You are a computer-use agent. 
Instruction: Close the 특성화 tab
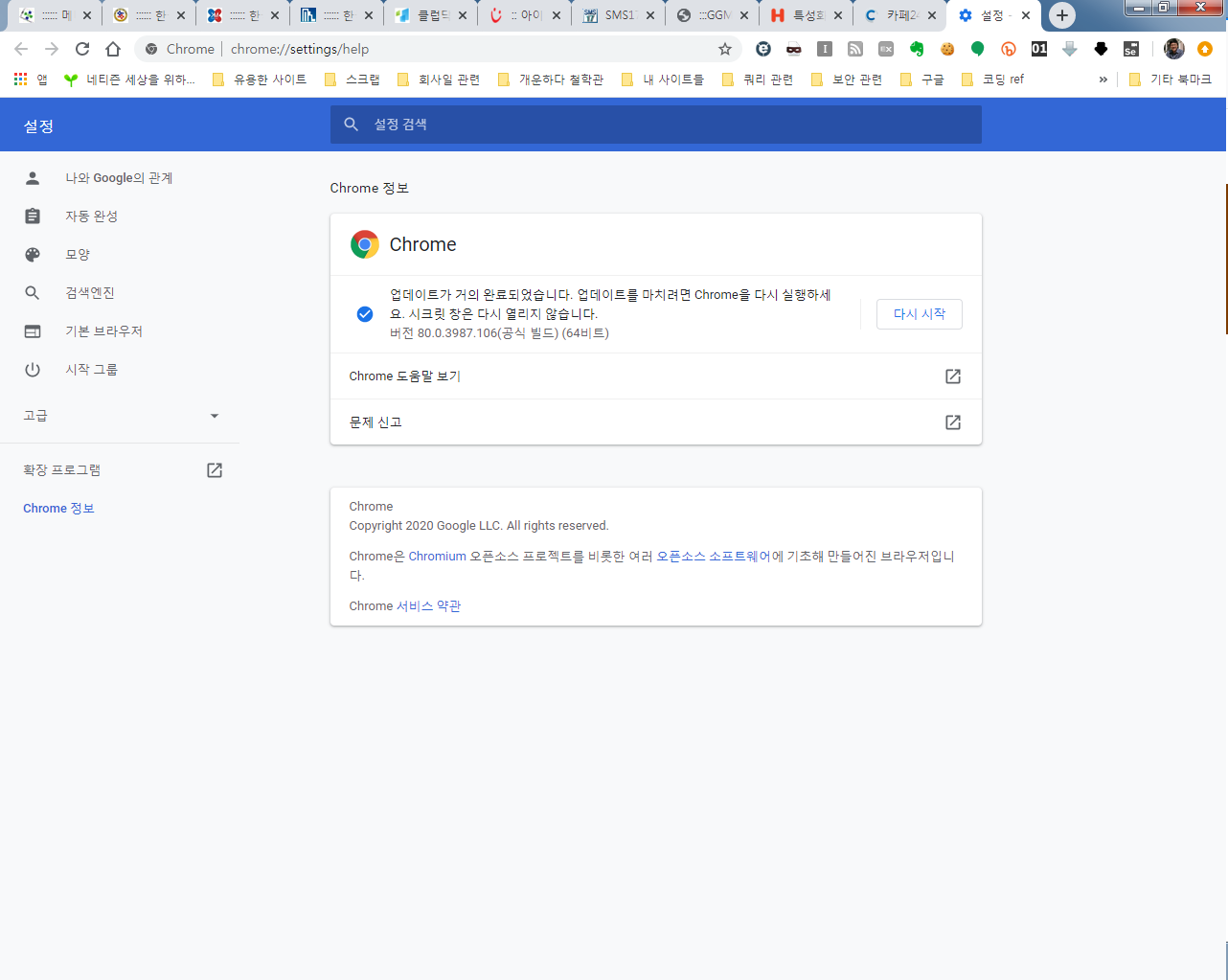coord(838,15)
